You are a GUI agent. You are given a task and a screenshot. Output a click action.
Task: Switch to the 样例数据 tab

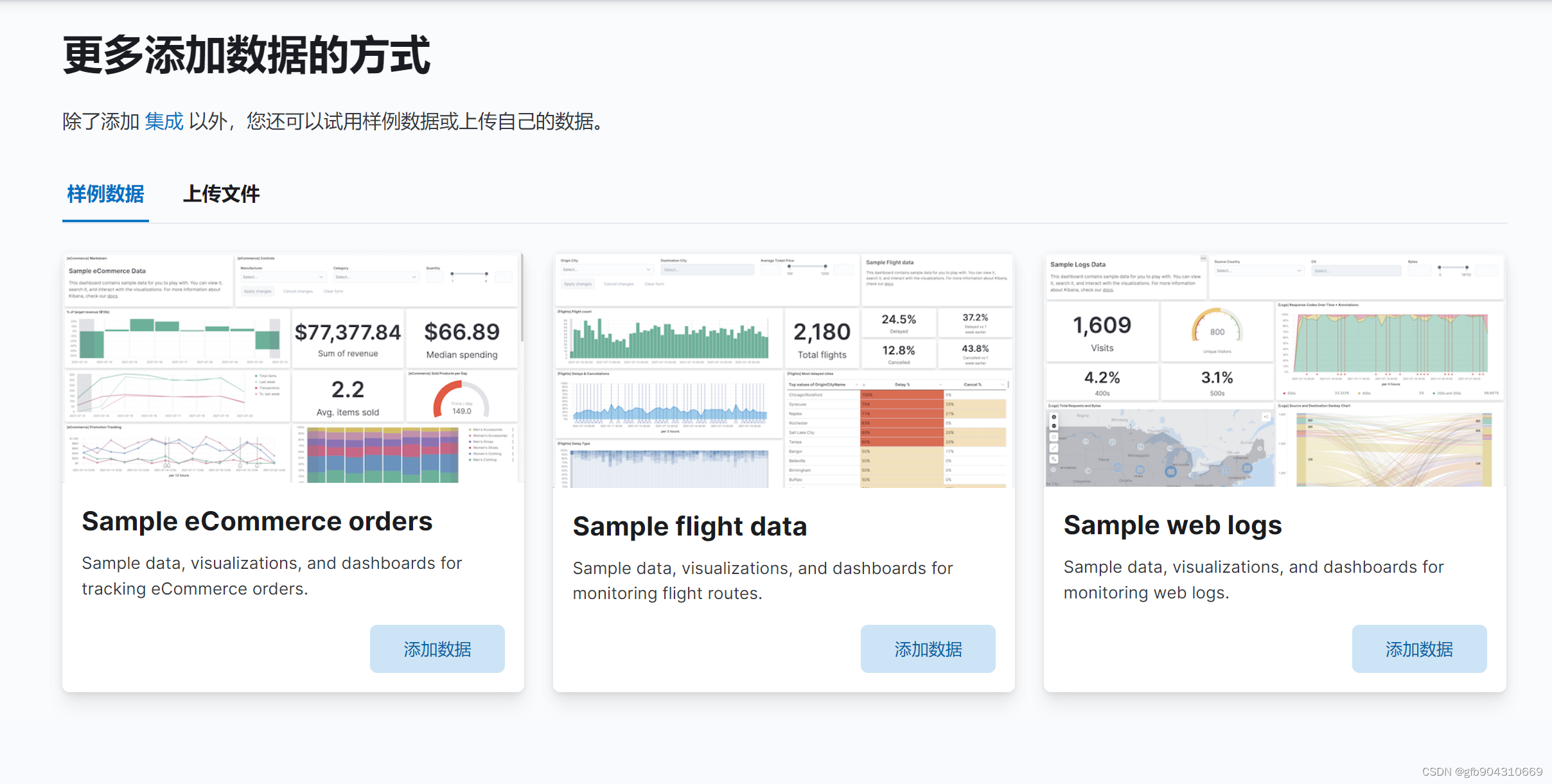pos(105,194)
